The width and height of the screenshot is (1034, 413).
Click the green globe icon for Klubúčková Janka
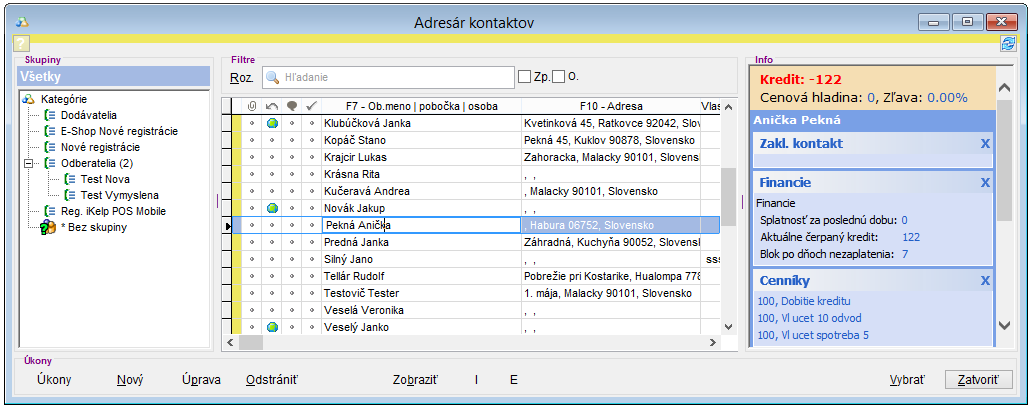272,123
